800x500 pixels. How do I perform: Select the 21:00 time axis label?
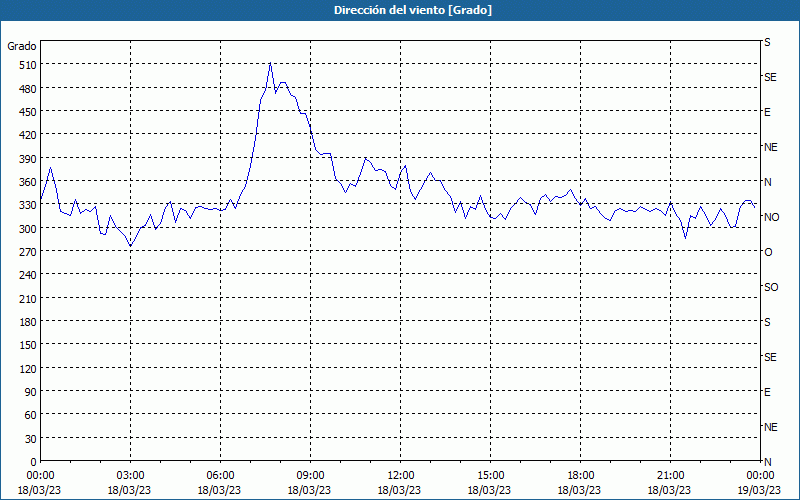click(670, 476)
